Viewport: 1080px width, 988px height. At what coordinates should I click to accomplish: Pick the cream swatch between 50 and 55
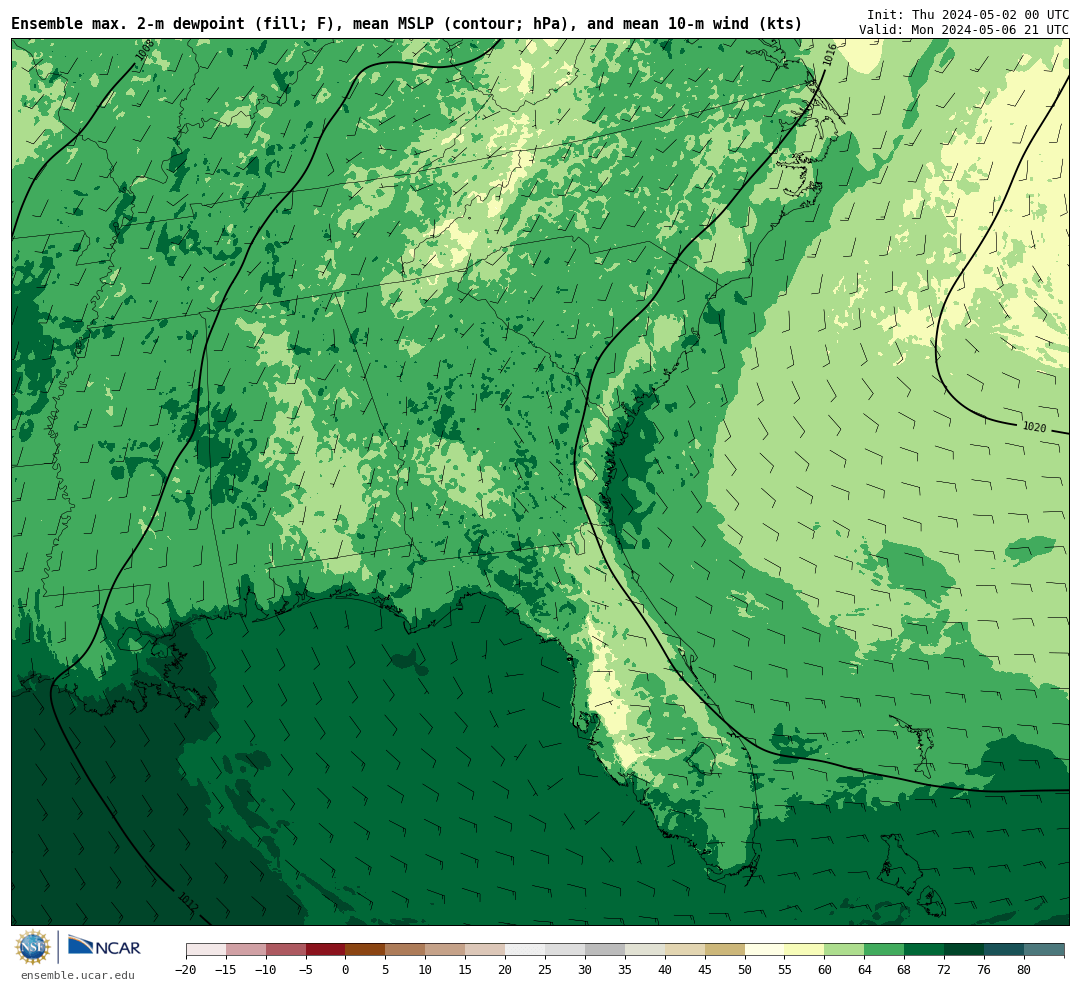765,949
